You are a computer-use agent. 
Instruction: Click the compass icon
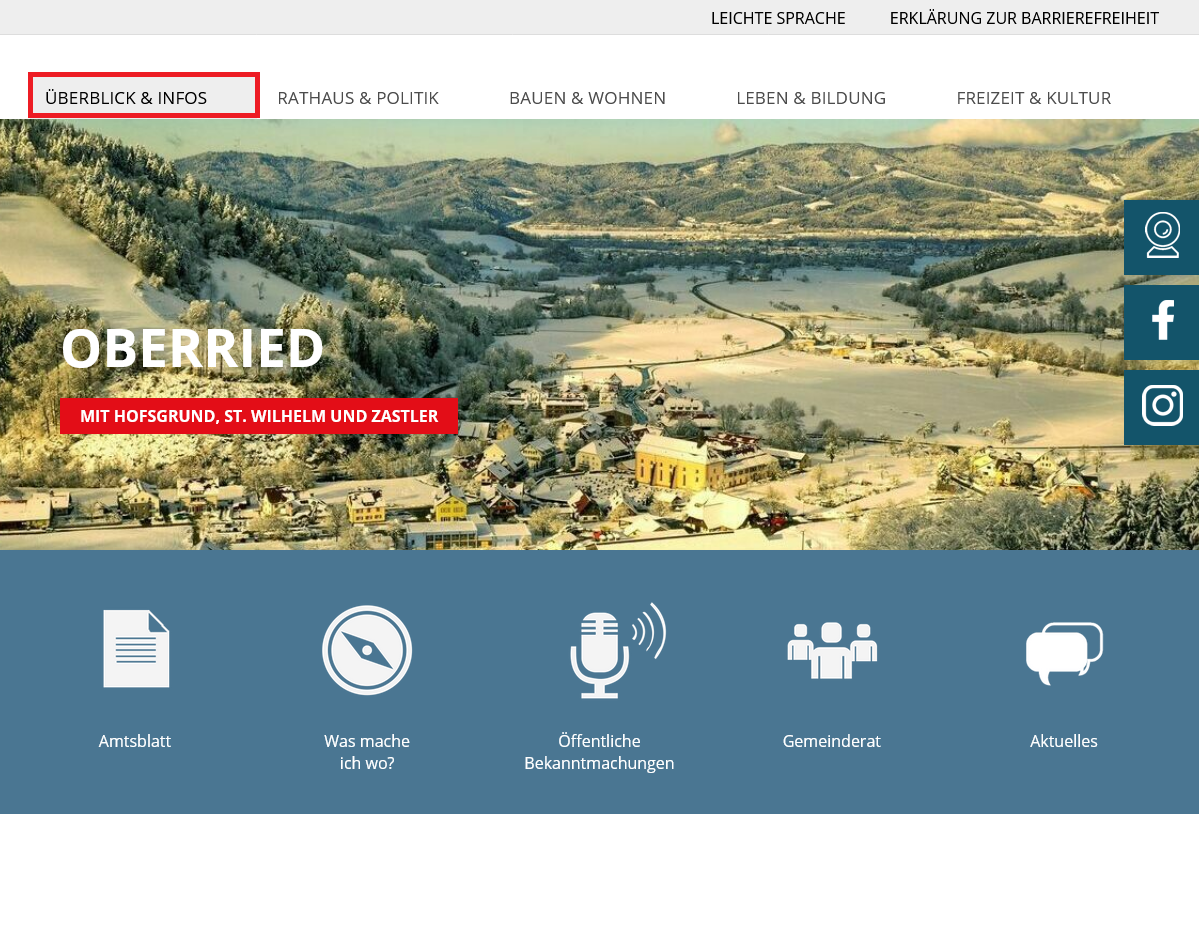pos(367,650)
